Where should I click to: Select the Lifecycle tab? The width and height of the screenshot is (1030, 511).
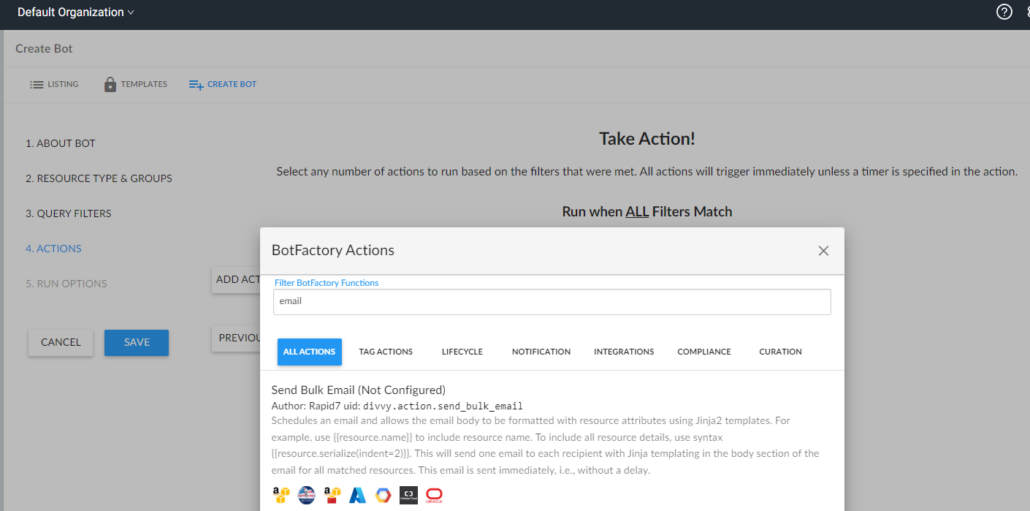click(x=462, y=352)
